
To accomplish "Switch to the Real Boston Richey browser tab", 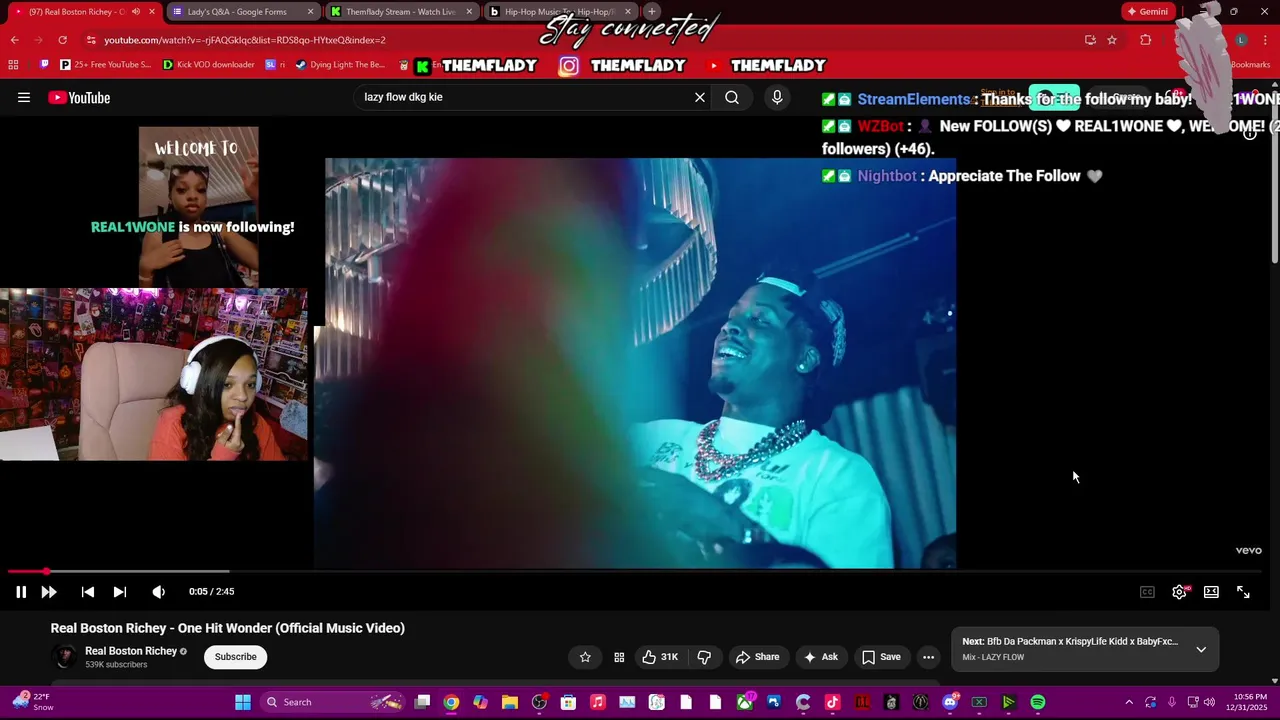I will [x=83, y=12].
